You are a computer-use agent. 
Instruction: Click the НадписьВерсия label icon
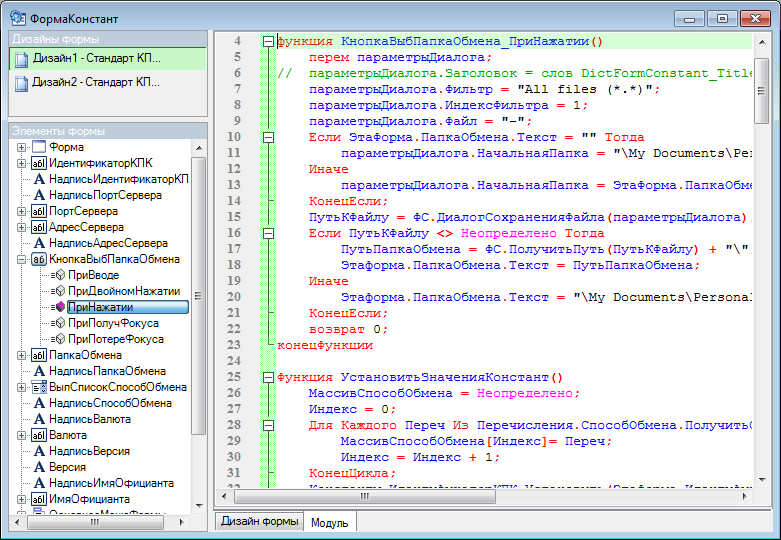(39, 451)
